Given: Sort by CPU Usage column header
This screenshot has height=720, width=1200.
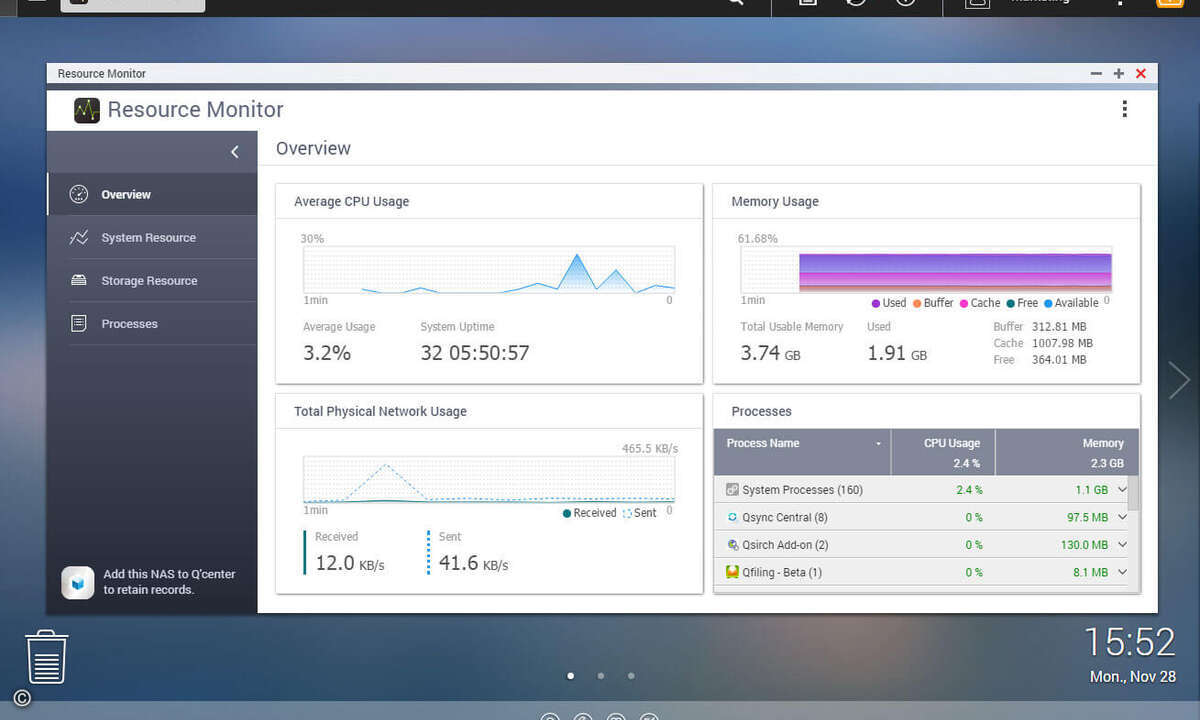Looking at the screenshot, I should (943, 453).
